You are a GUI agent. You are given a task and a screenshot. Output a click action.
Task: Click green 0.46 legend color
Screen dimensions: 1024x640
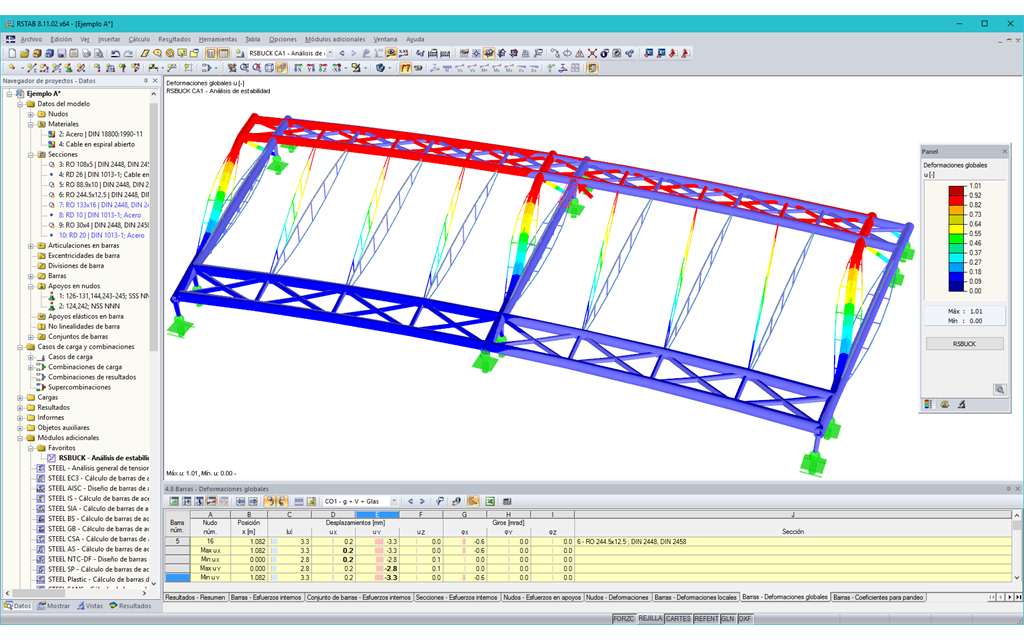click(956, 238)
